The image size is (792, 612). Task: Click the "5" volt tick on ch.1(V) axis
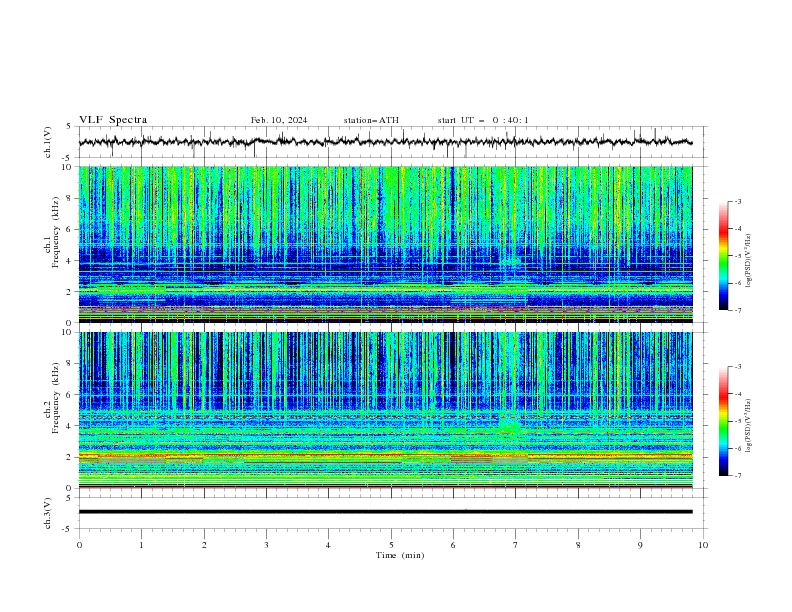69,127
